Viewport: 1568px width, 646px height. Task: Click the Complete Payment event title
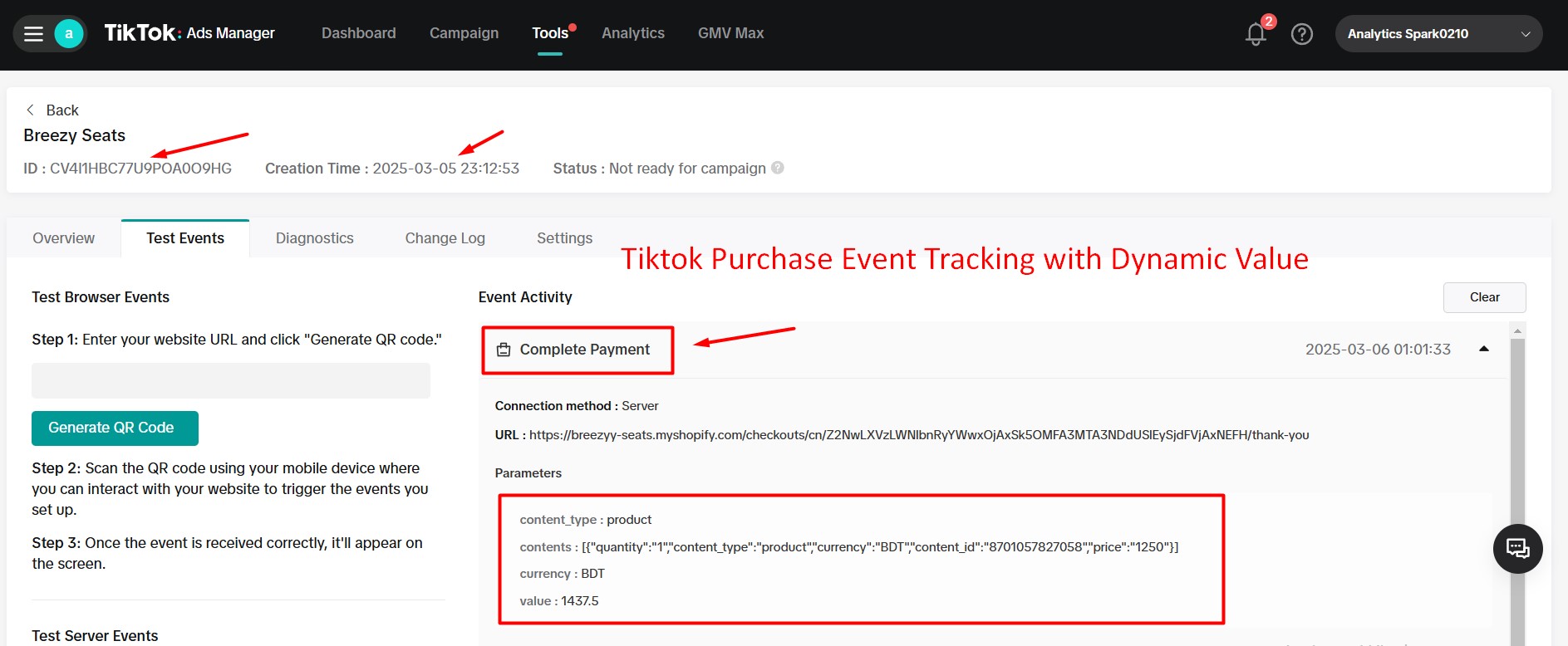pyautogui.click(x=585, y=350)
